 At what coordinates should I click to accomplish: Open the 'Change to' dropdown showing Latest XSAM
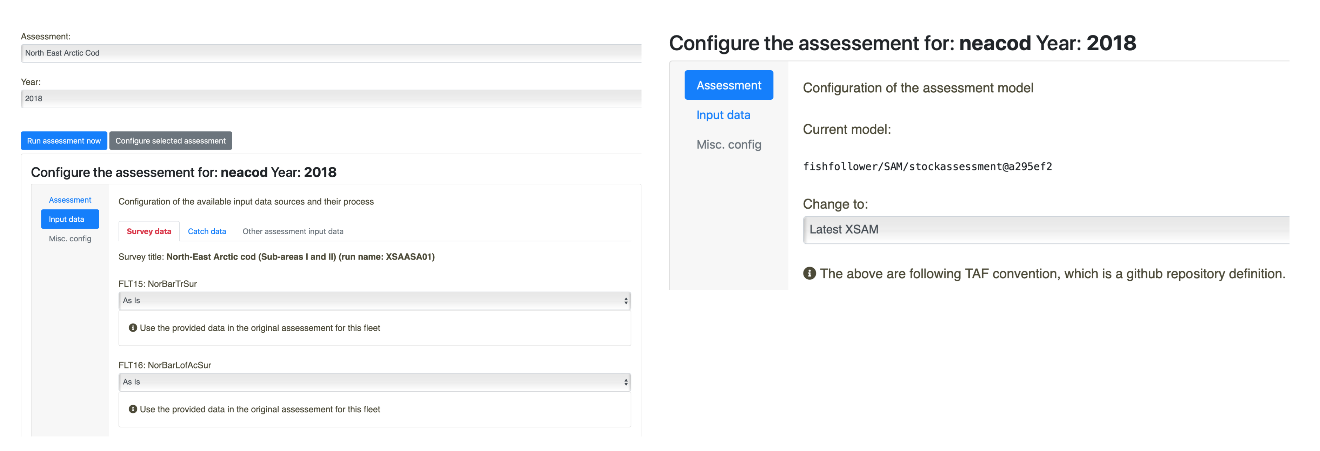click(x=1045, y=230)
